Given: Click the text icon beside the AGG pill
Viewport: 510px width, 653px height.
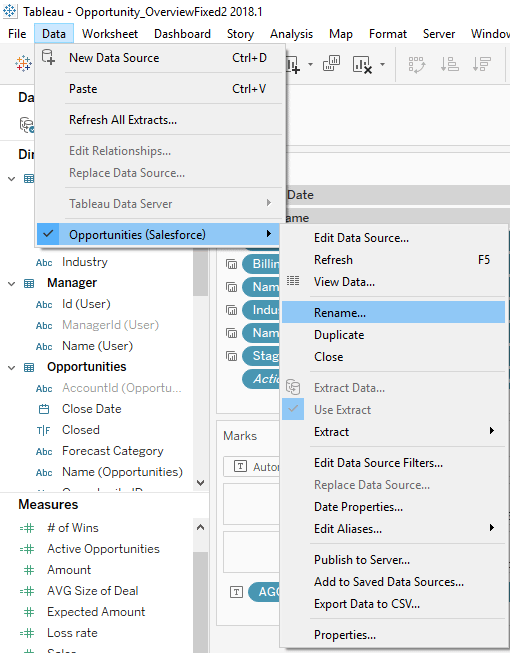Looking at the screenshot, I should pos(236,592).
